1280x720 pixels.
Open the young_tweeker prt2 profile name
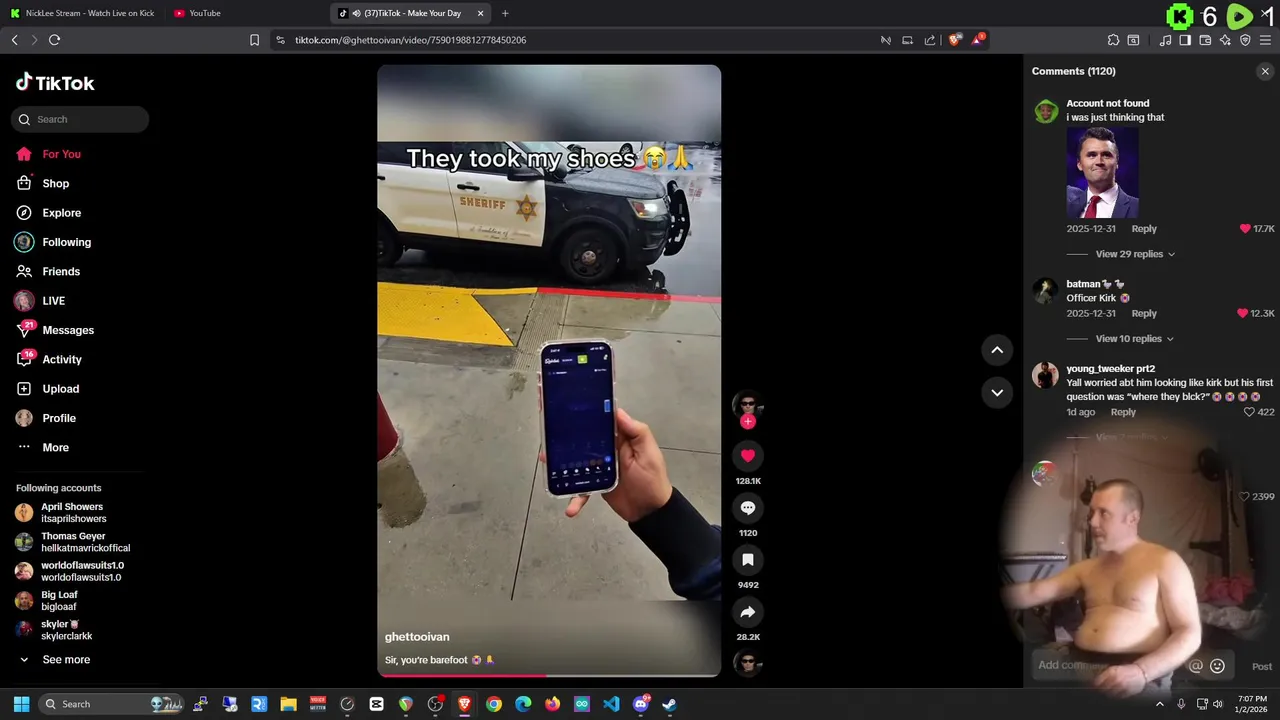pyautogui.click(x=1110, y=369)
